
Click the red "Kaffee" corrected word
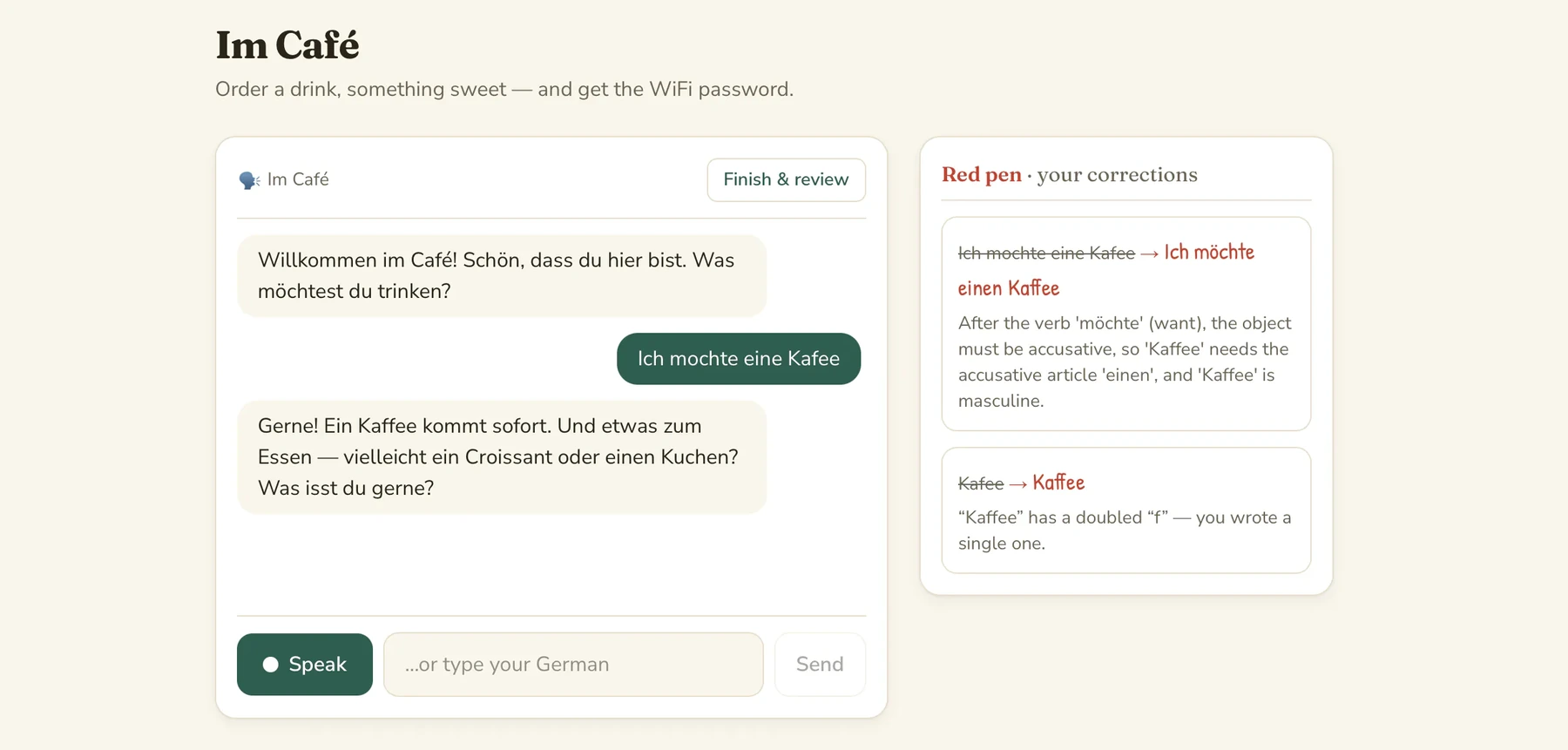(x=1058, y=483)
